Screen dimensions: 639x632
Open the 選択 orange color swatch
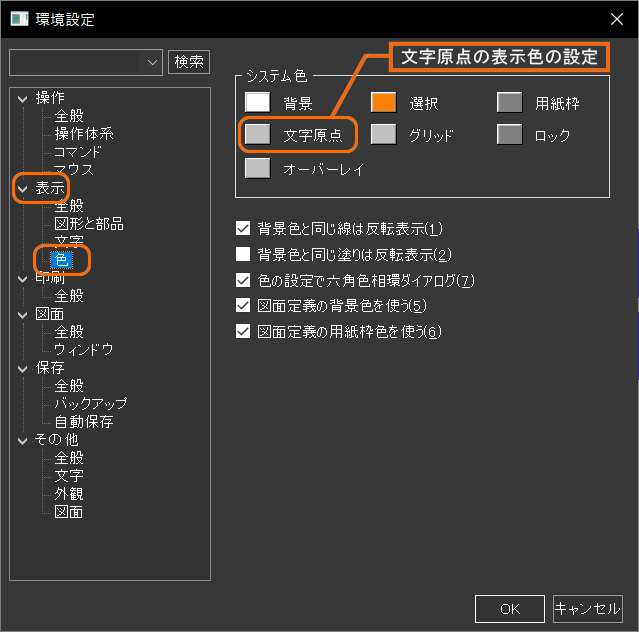(384, 103)
